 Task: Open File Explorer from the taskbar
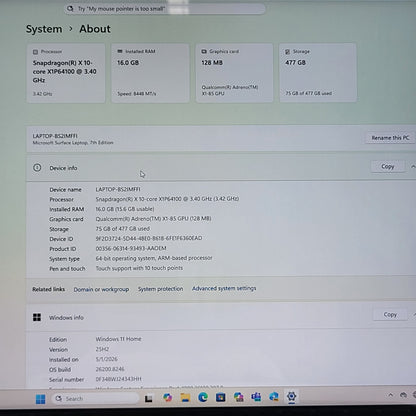pos(185,397)
